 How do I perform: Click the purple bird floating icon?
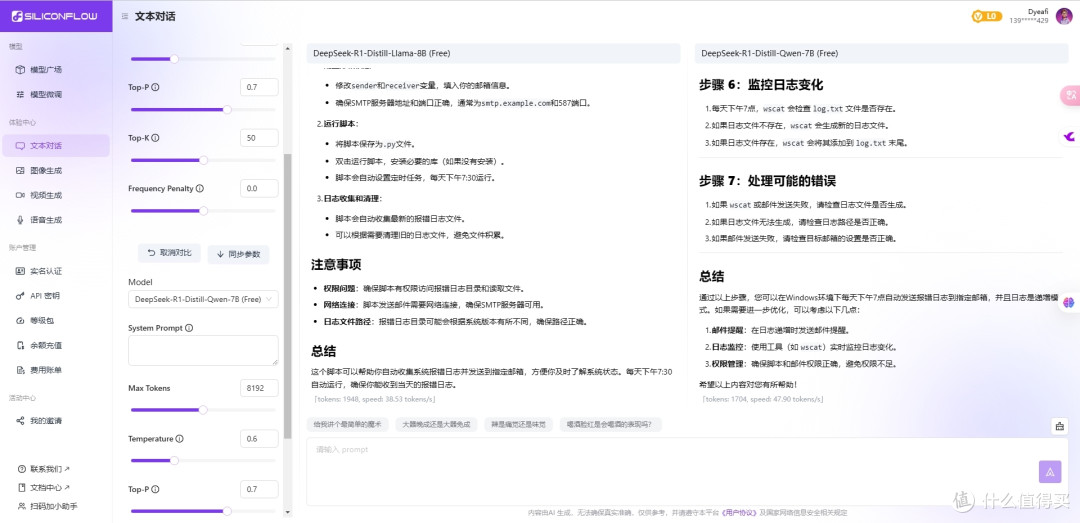(x=1070, y=137)
